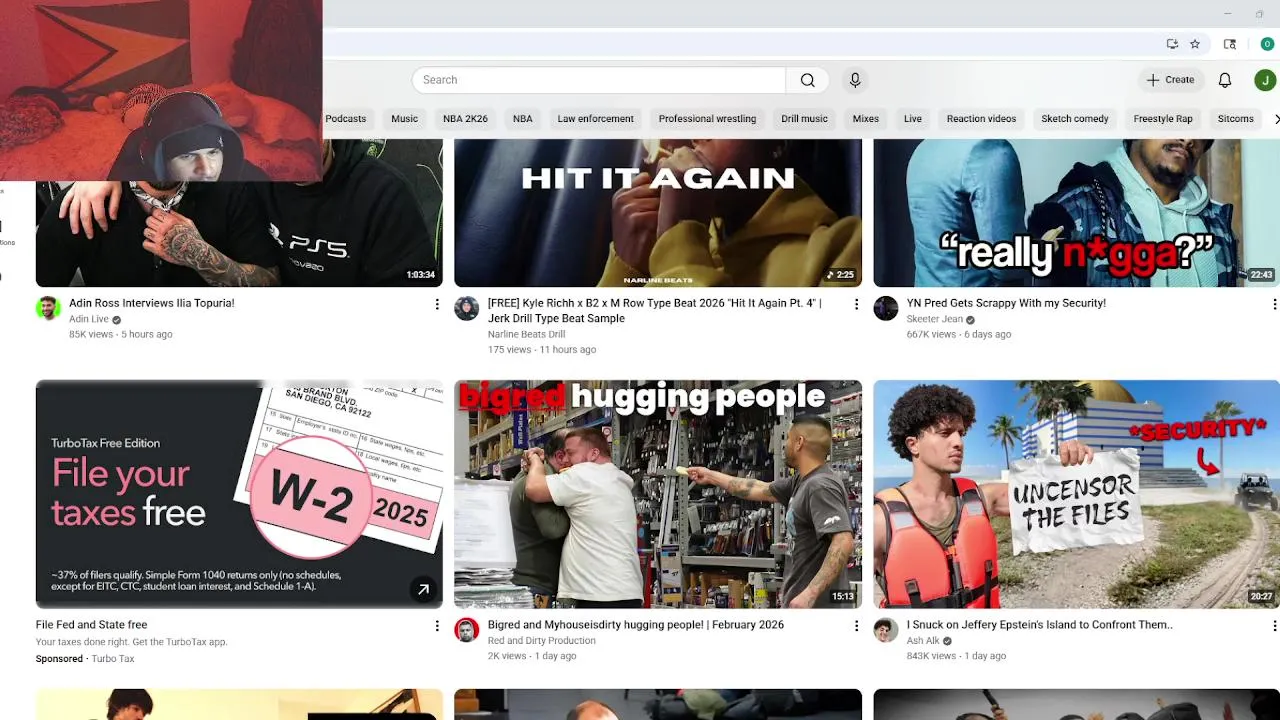Screen dimensions: 1280x720
Task: Click the external link arrow on TurboTax ad
Action: point(423,590)
